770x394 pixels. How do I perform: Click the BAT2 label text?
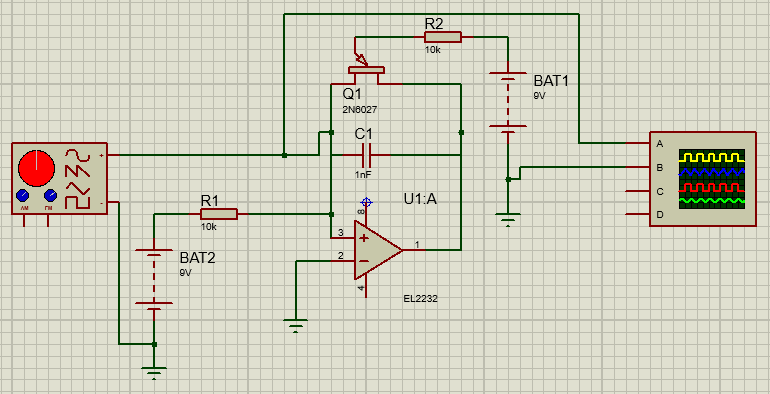197,258
